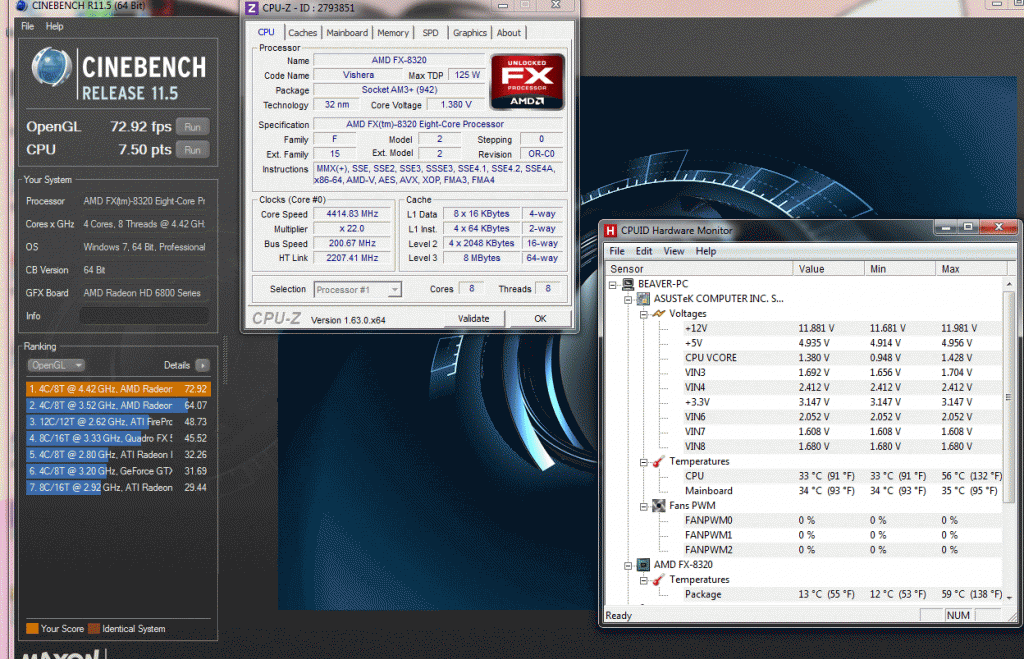Collapse the Voltages node

click(644, 314)
